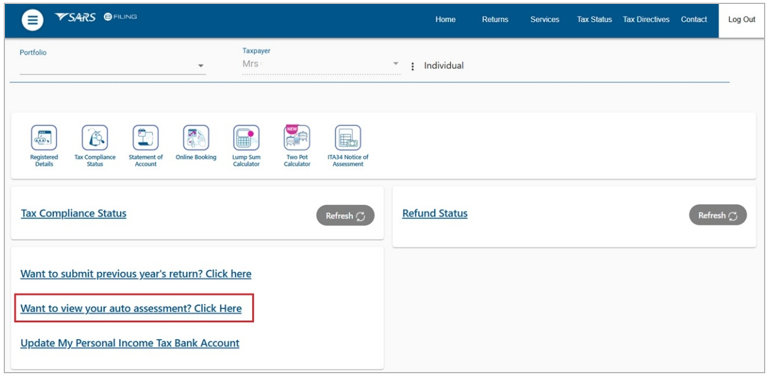The width and height of the screenshot is (770, 377).
Task: Open Tax Status in navigation bar
Action: click(x=594, y=20)
